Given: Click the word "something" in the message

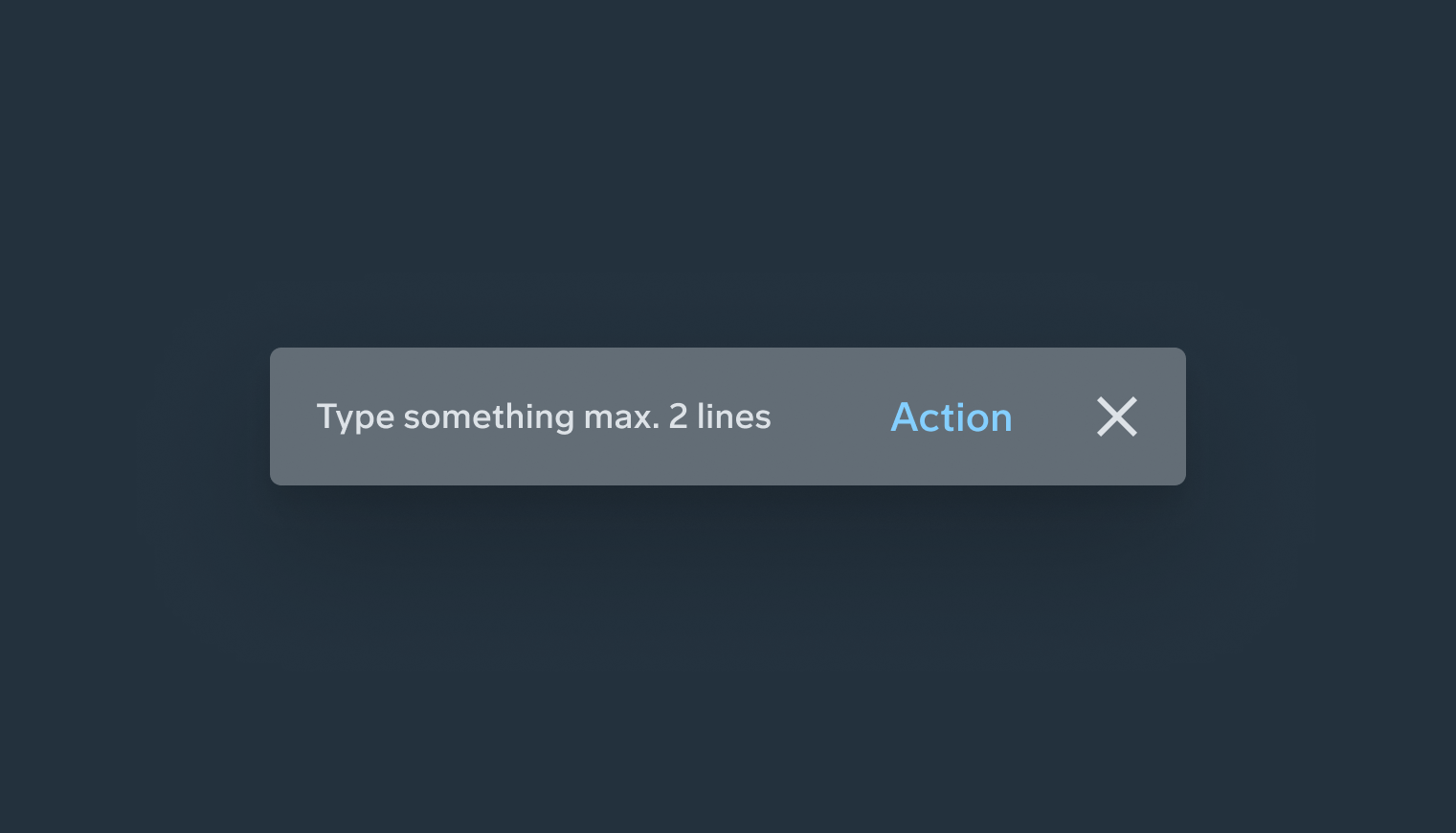Looking at the screenshot, I should point(488,417).
